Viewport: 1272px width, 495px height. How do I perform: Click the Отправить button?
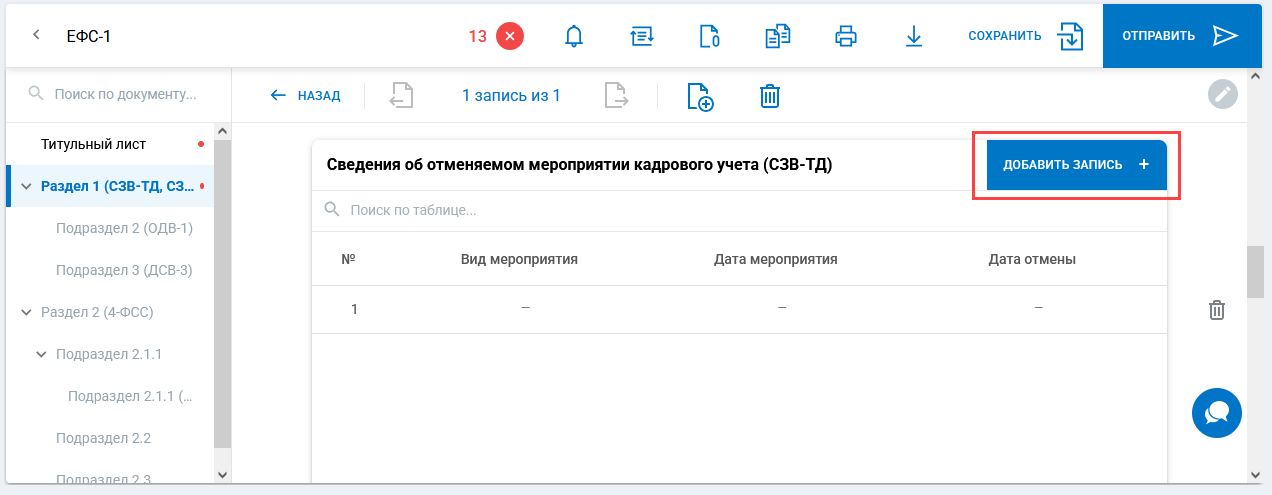(1180, 36)
